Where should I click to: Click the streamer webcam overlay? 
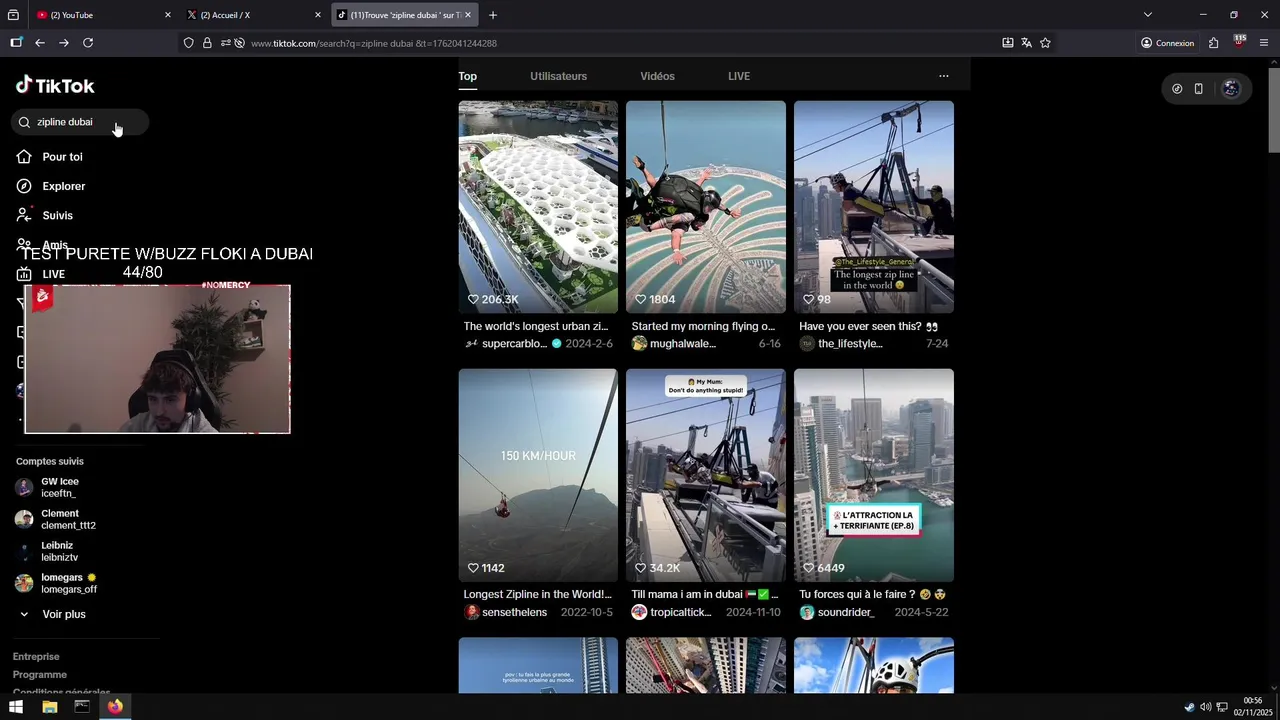tap(157, 359)
